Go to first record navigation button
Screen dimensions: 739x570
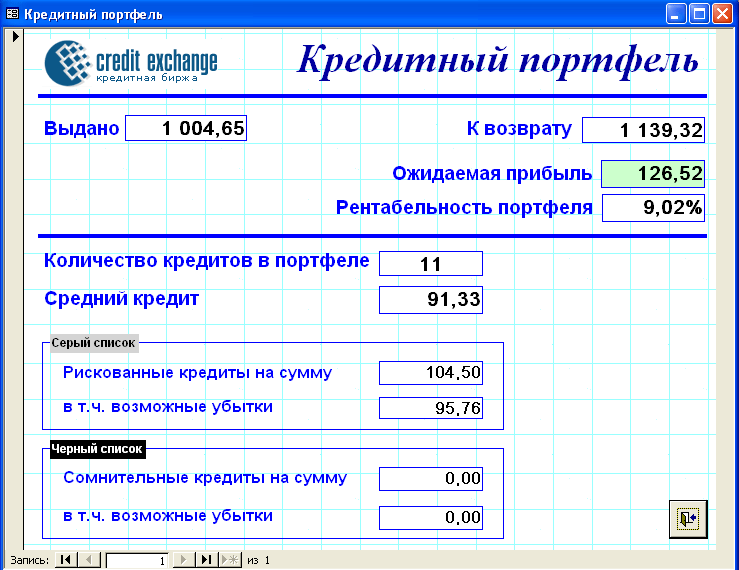click(66, 560)
